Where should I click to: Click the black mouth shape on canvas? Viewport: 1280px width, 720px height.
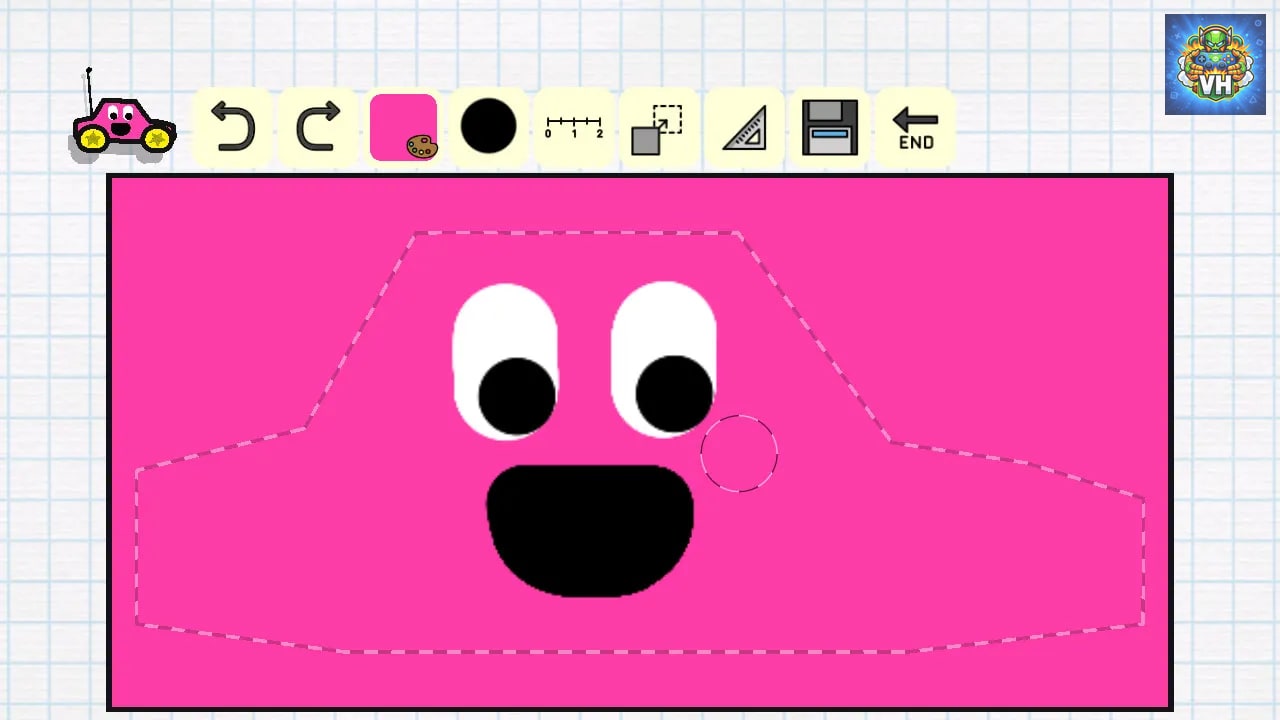pos(590,530)
